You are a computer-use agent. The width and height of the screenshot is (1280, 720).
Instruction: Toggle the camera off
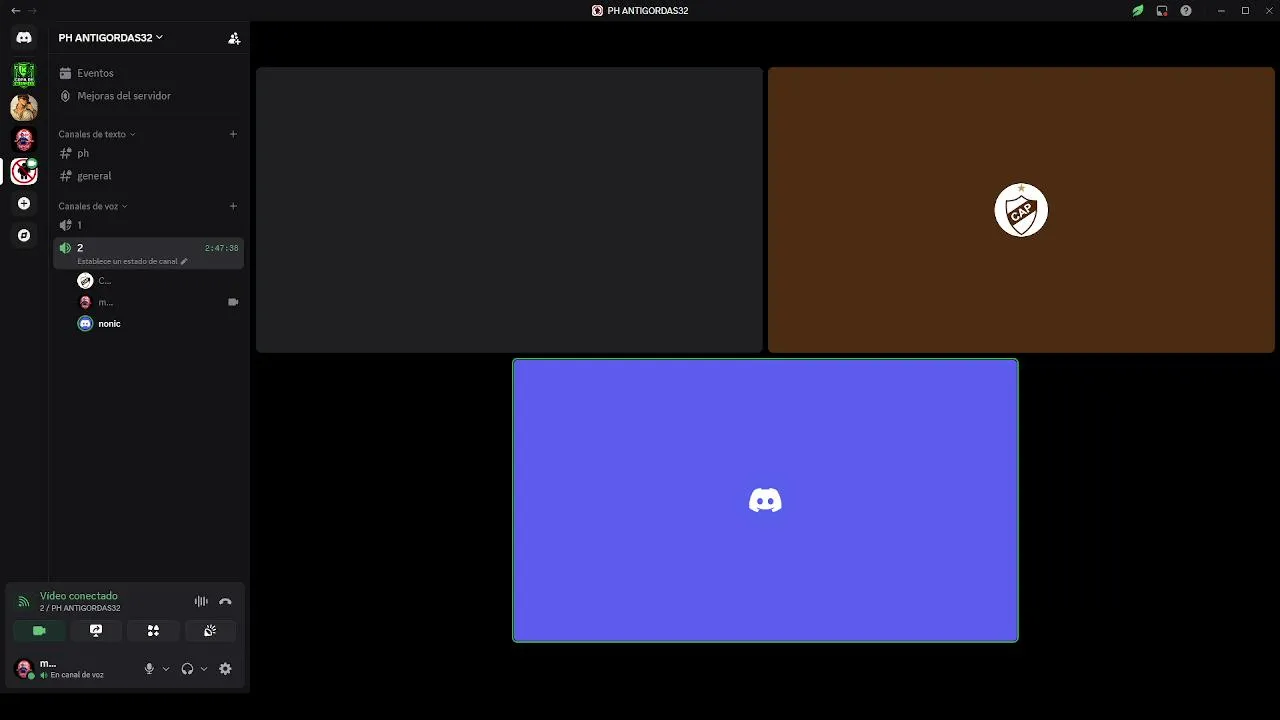click(39, 631)
